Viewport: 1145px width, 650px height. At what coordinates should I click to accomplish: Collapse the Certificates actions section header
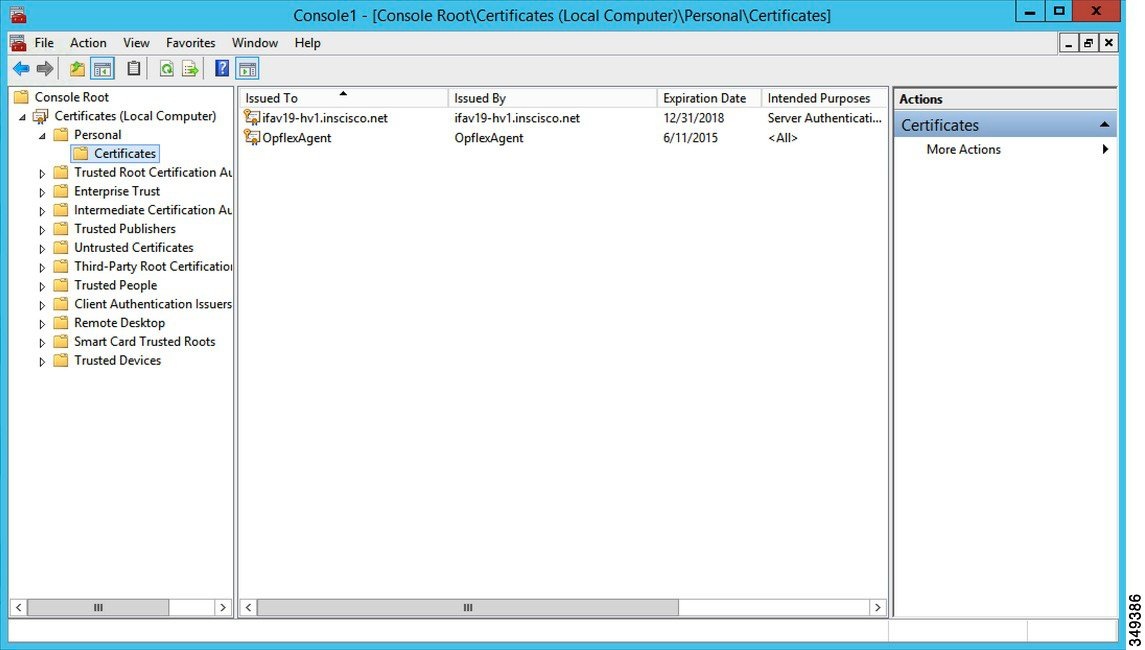pyautogui.click(x=1105, y=124)
